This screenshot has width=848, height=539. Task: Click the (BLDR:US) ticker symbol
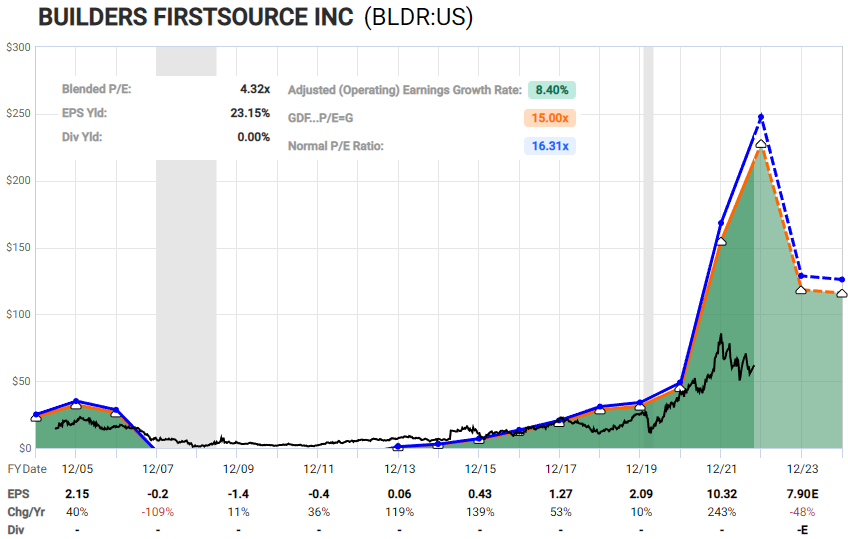click(x=419, y=17)
